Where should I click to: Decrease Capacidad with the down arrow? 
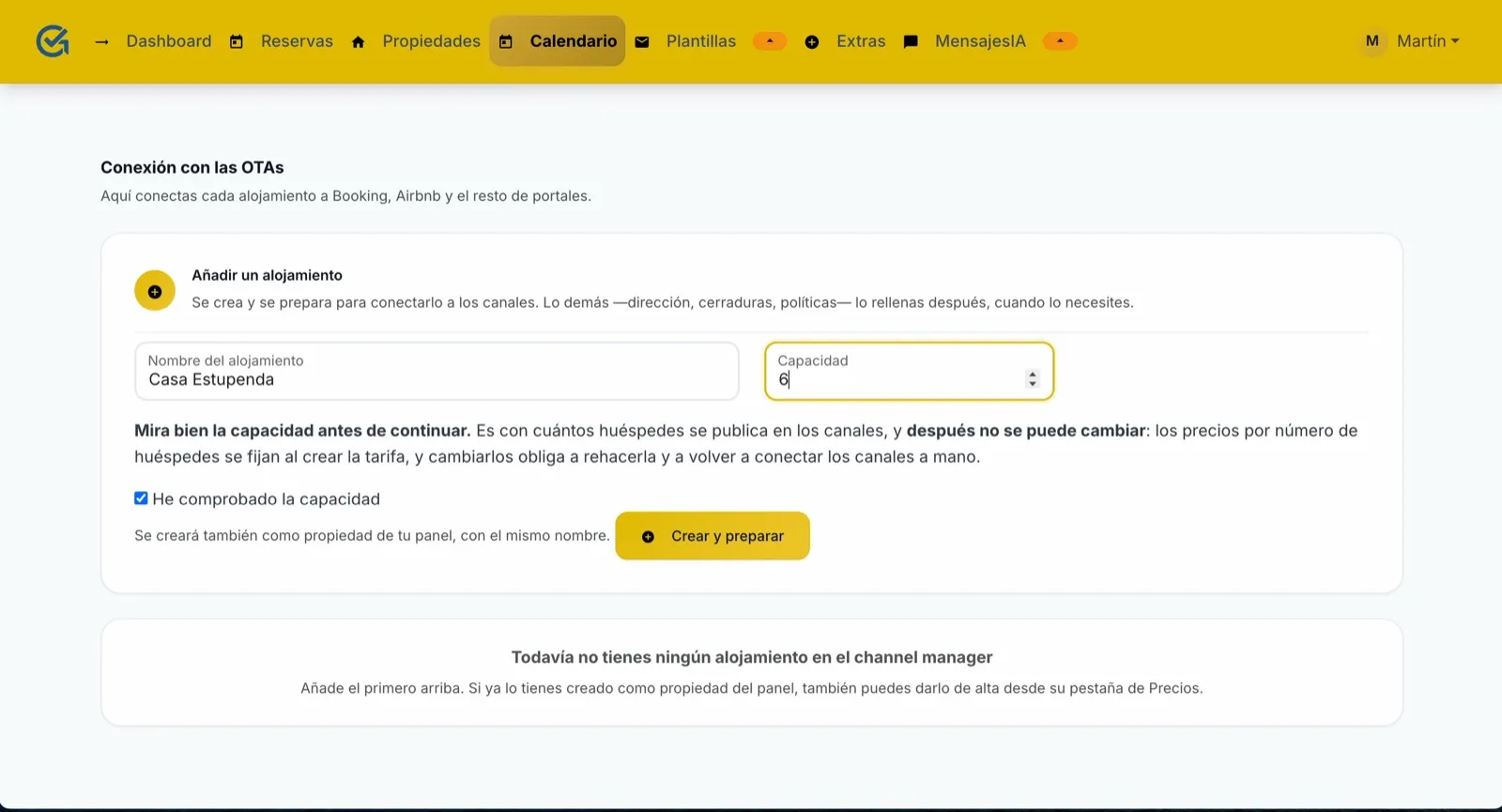(x=1033, y=384)
